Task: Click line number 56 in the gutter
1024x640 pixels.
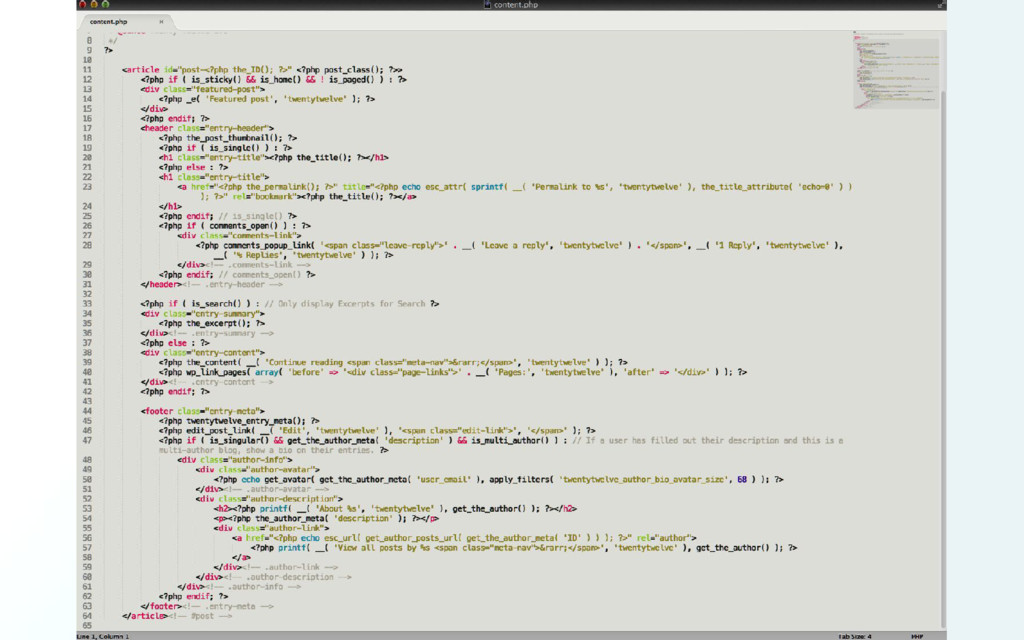Action: 88,538
